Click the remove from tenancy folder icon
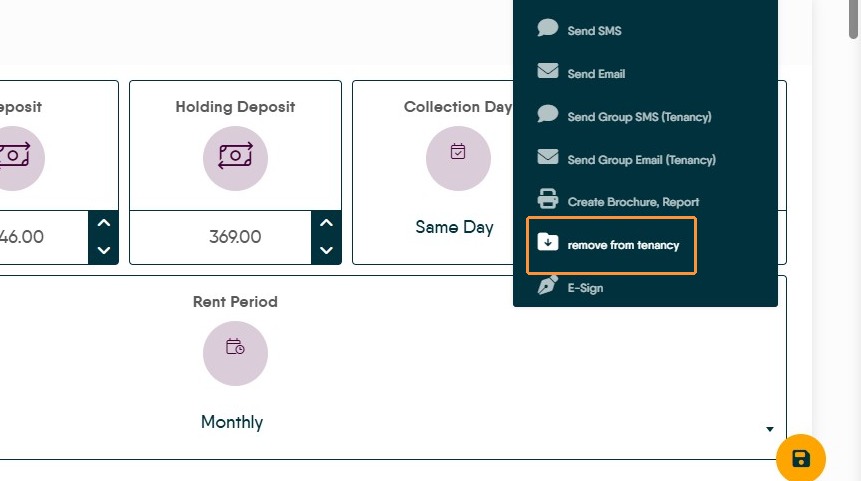This screenshot has width=861, height=481. pyautogui.click(x=547, y=243)
